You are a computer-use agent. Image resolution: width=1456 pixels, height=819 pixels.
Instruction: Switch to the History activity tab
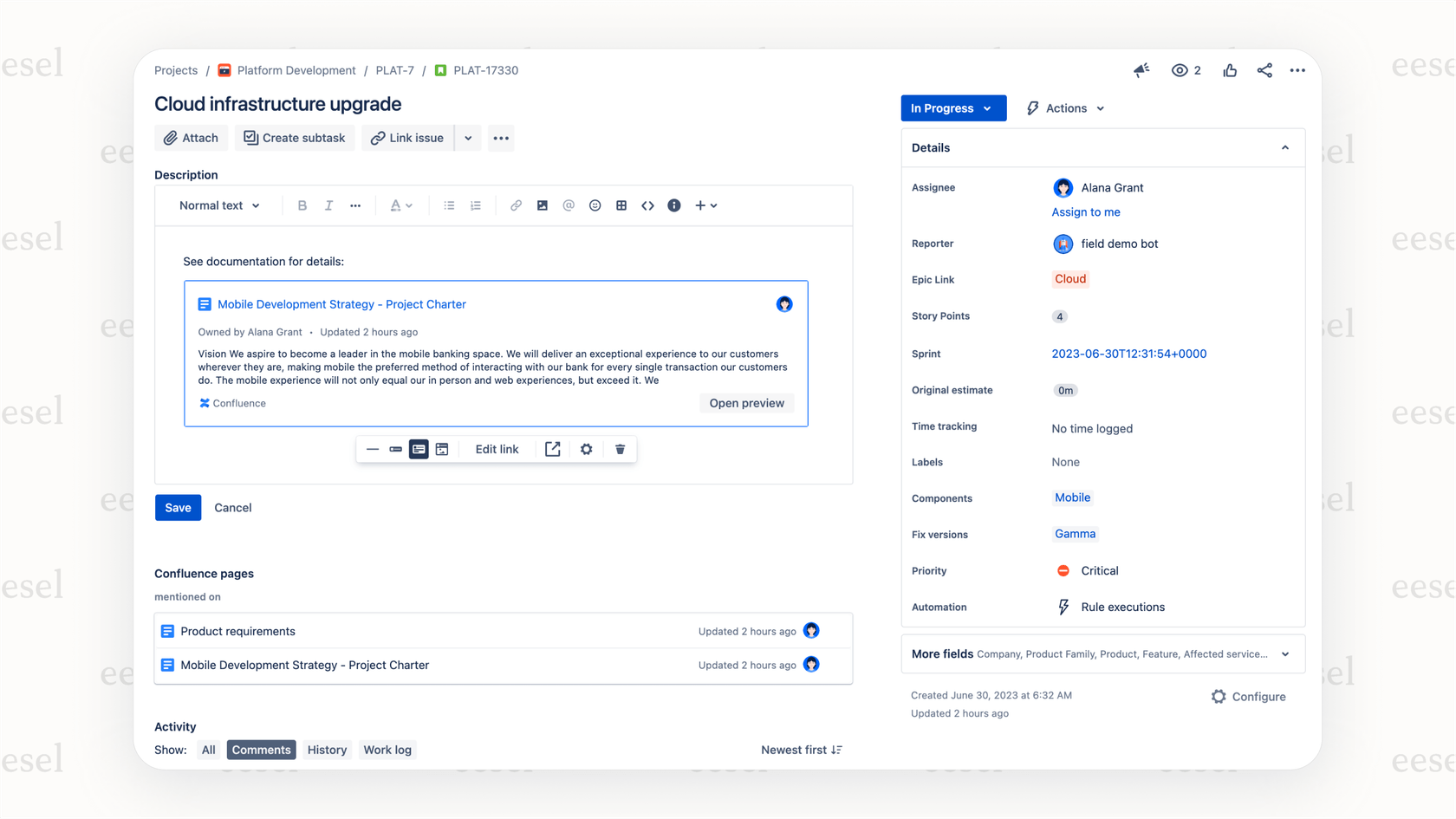click(326, 750)
